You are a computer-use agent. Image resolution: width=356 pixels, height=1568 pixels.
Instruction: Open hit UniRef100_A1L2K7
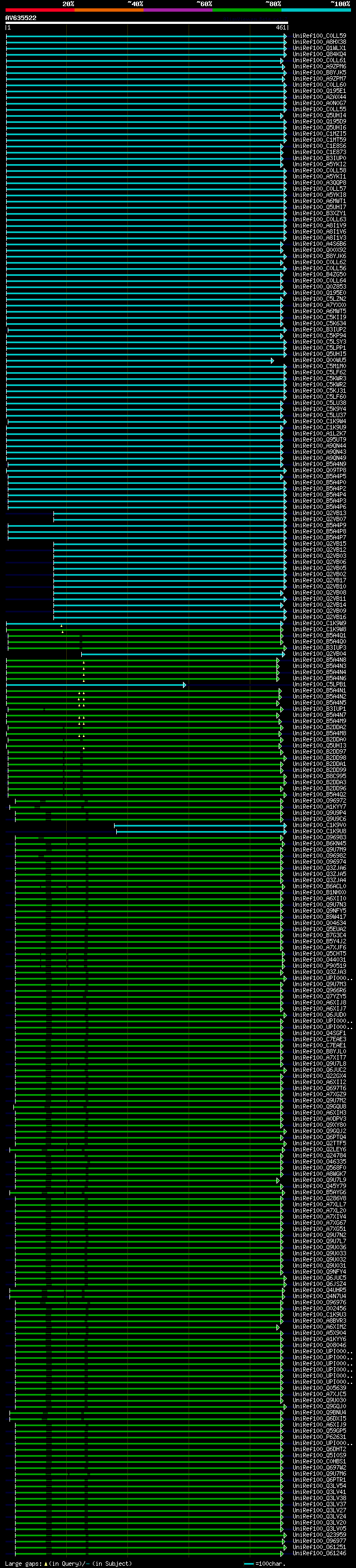coord(319,433)
